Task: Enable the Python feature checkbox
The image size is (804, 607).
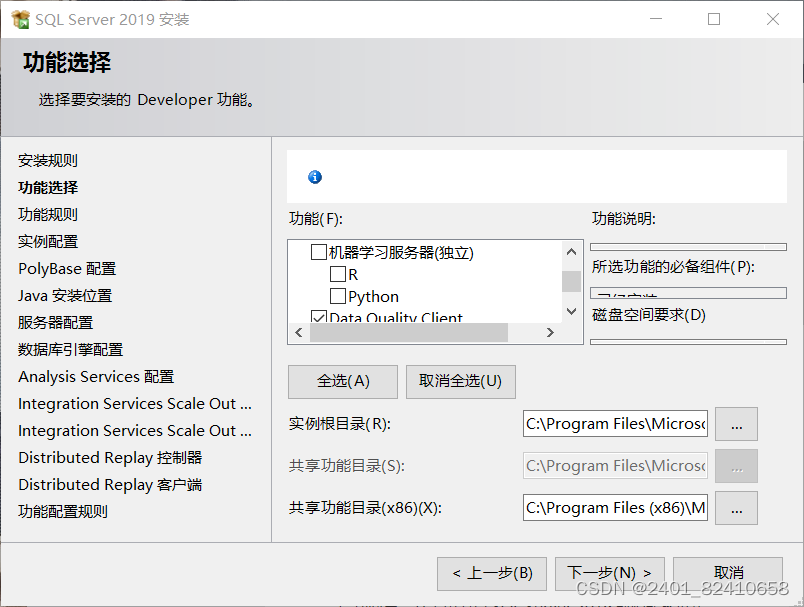Action: 337,296
